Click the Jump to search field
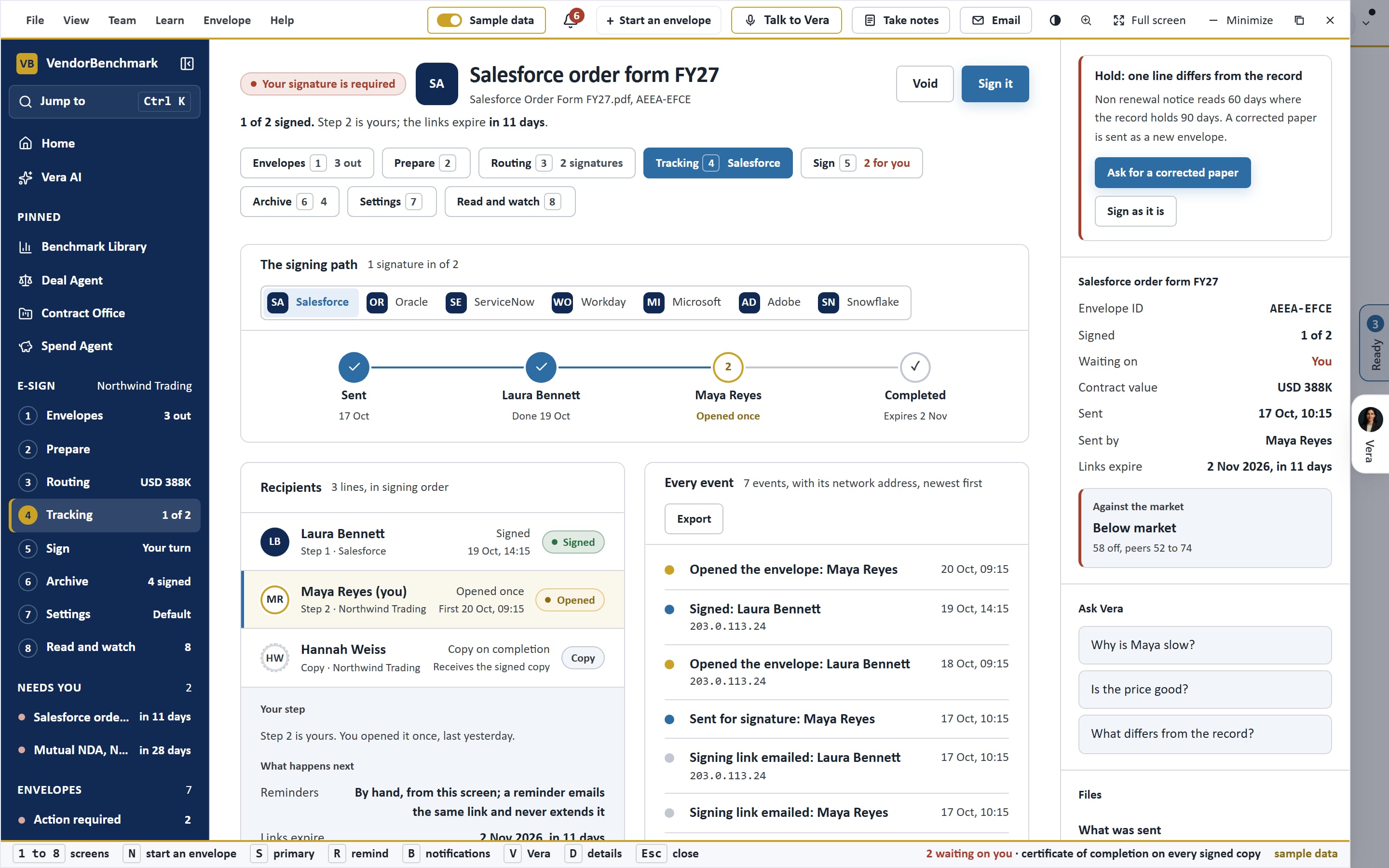This screenshot has width=1389, height=868. click(105, 102)
